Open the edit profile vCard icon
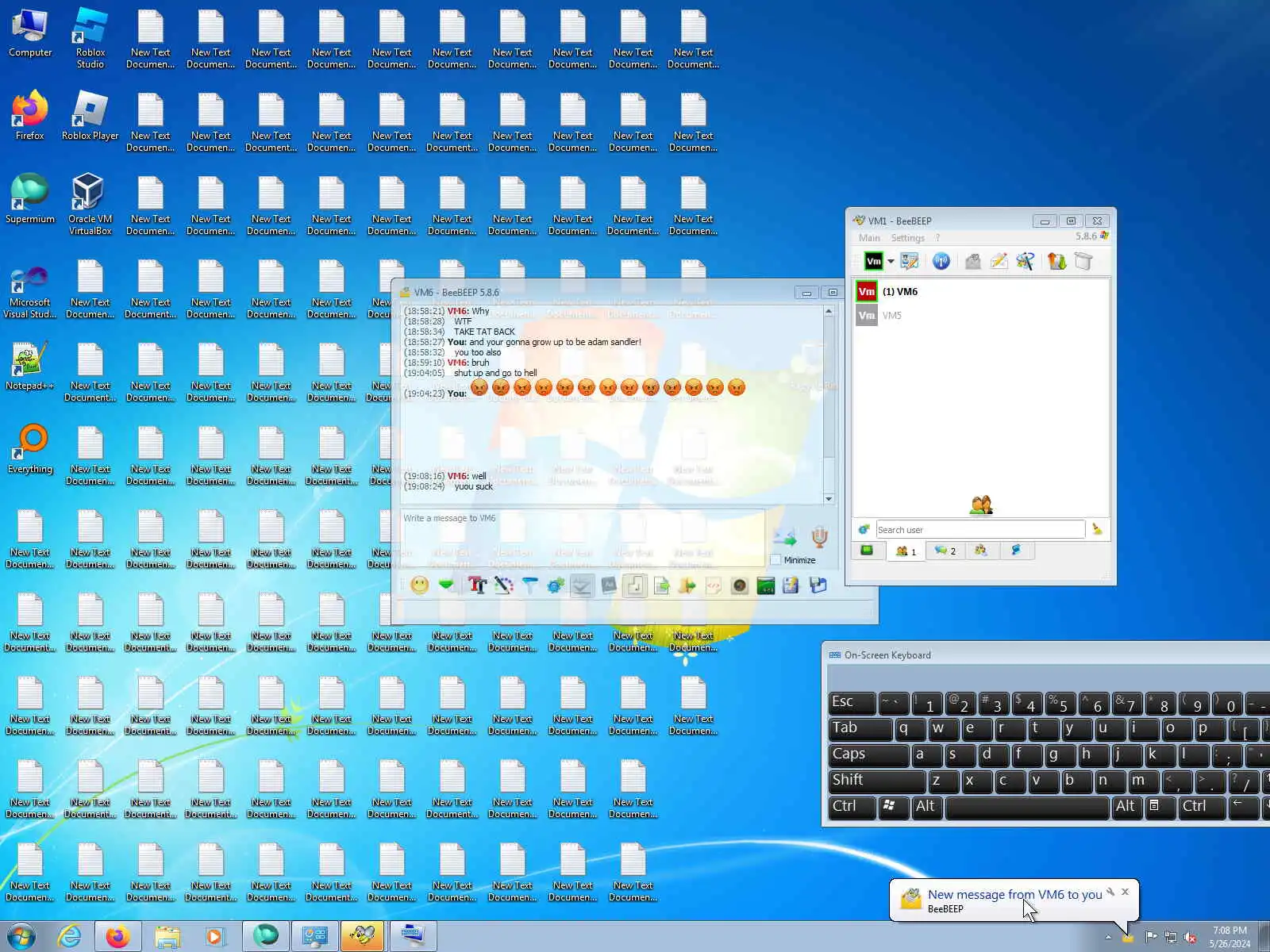Screen dimensions: 1270x952 910,261
